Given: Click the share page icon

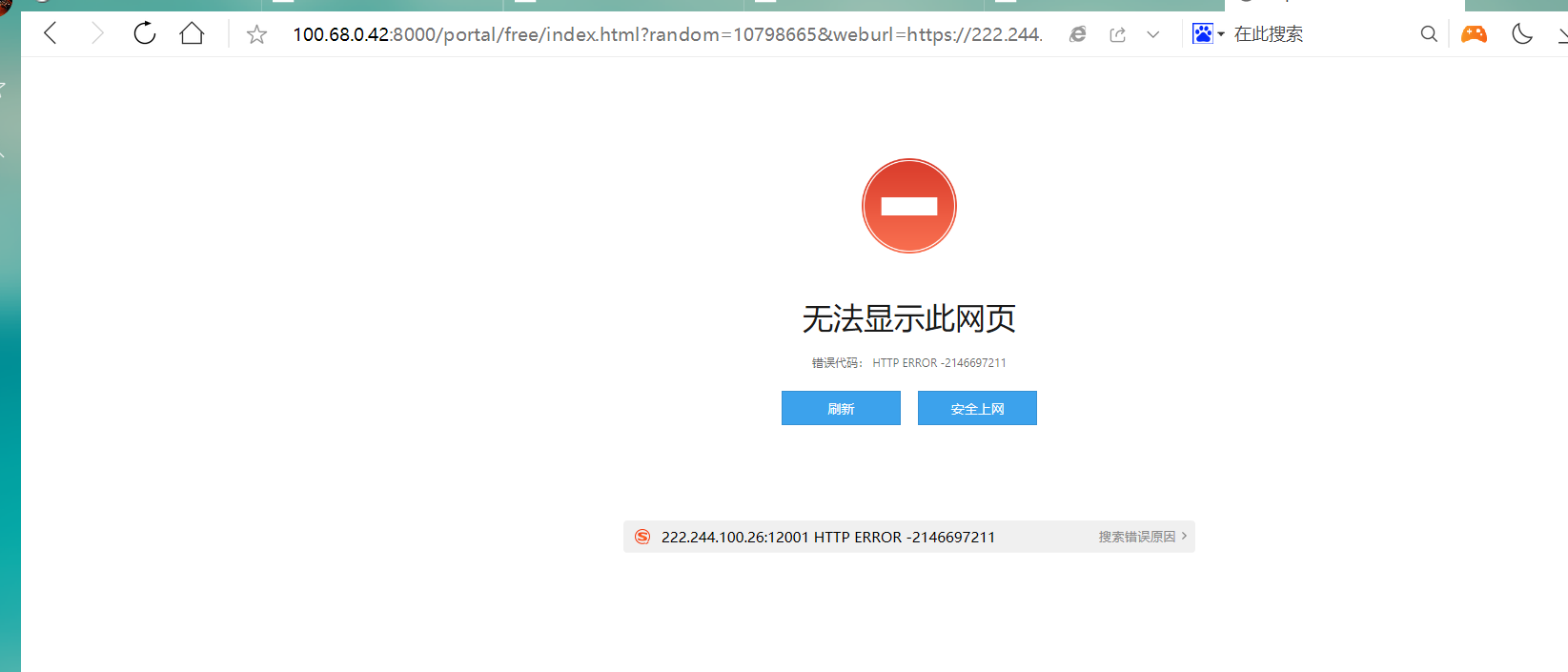Looking at the screenshot, I should pos(1118,35).
